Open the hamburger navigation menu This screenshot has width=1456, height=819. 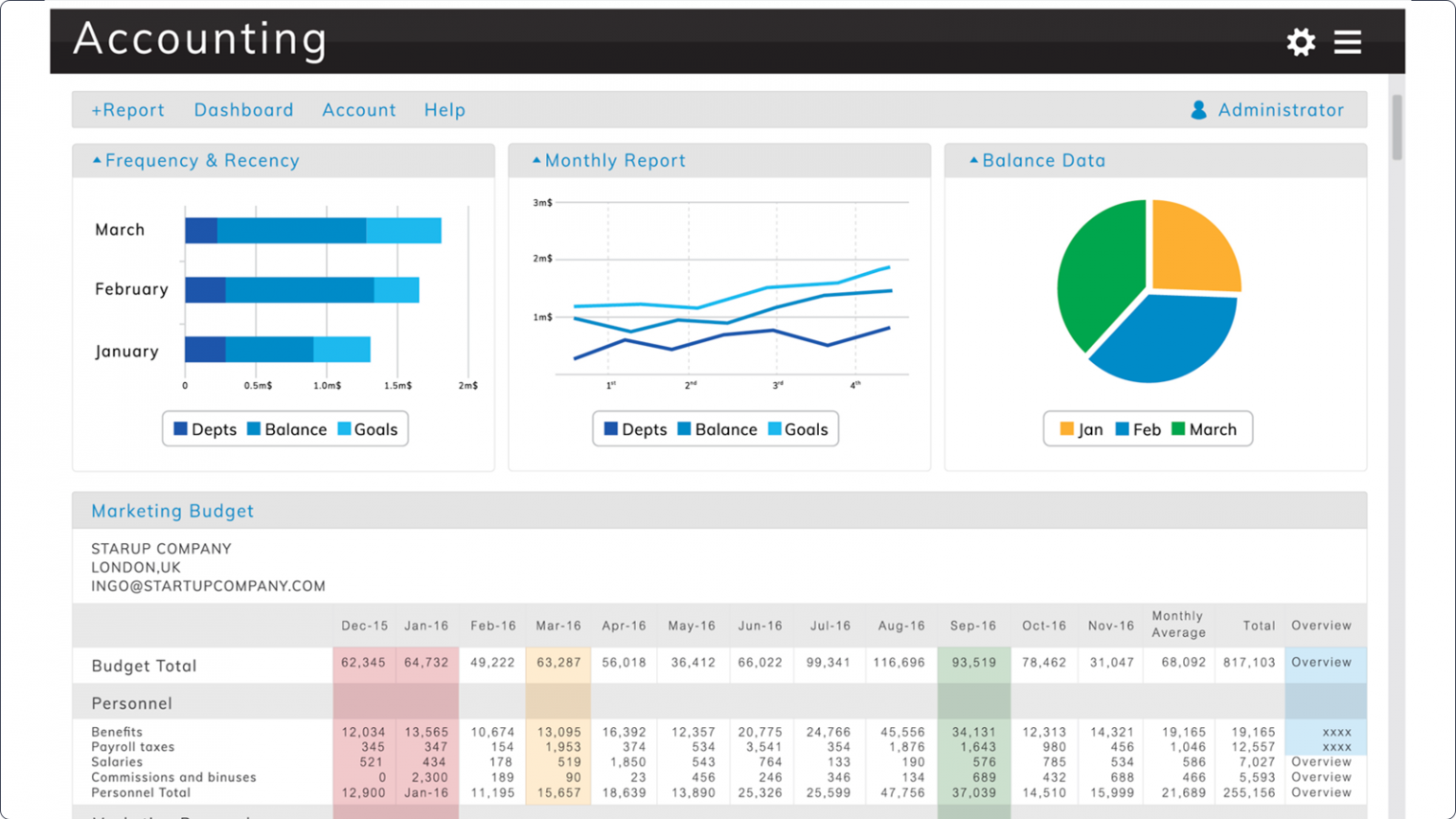coord(1348,42)
